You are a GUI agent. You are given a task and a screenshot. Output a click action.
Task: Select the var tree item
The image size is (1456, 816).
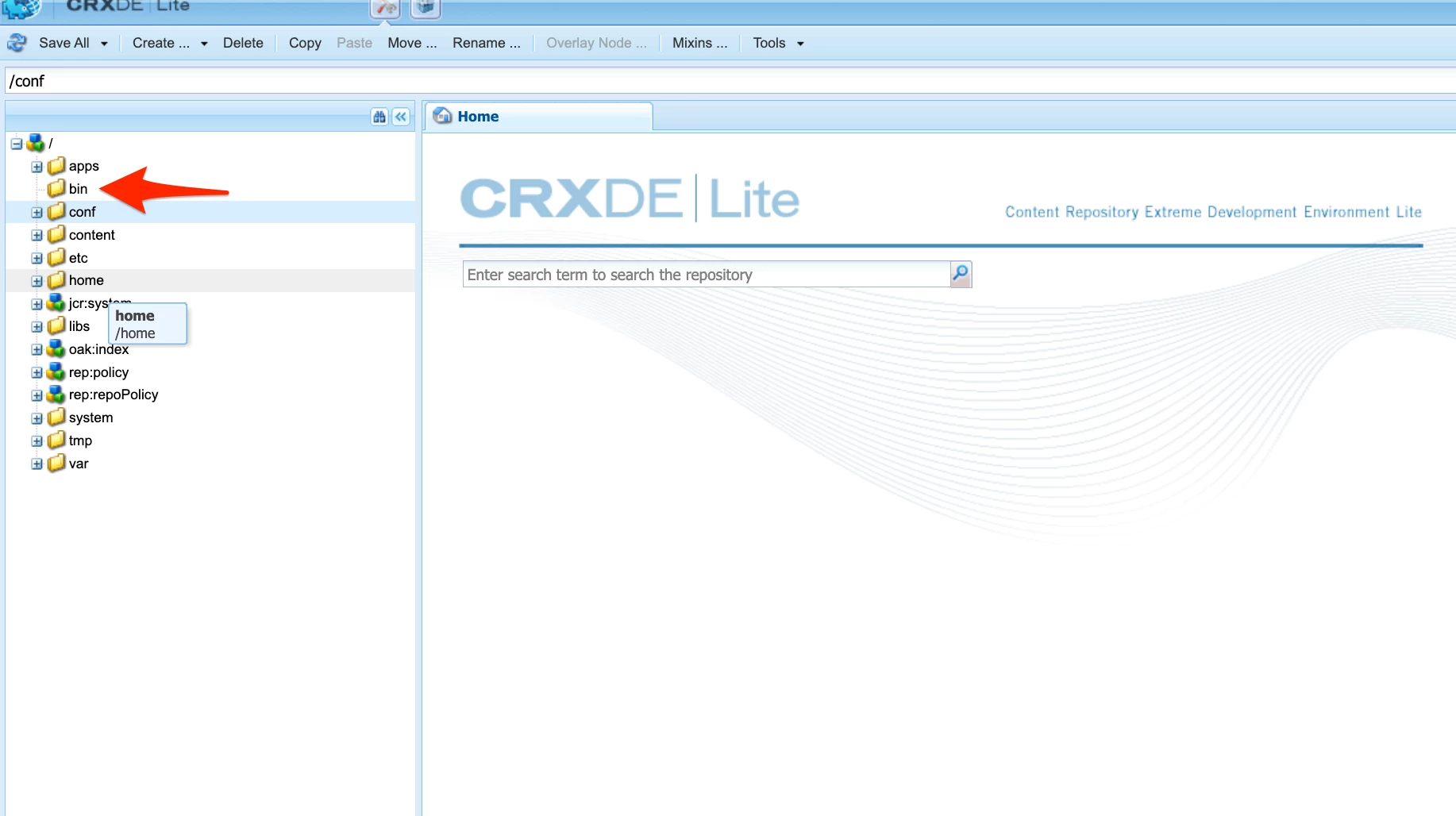78,464
